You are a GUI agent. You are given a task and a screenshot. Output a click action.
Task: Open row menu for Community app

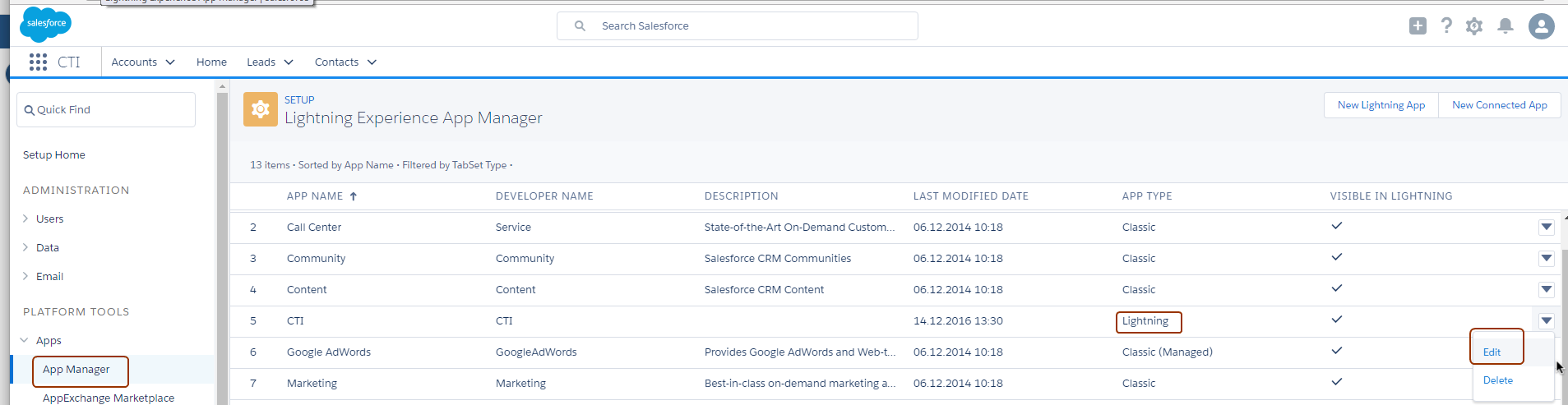click(x=1547, y=259)
